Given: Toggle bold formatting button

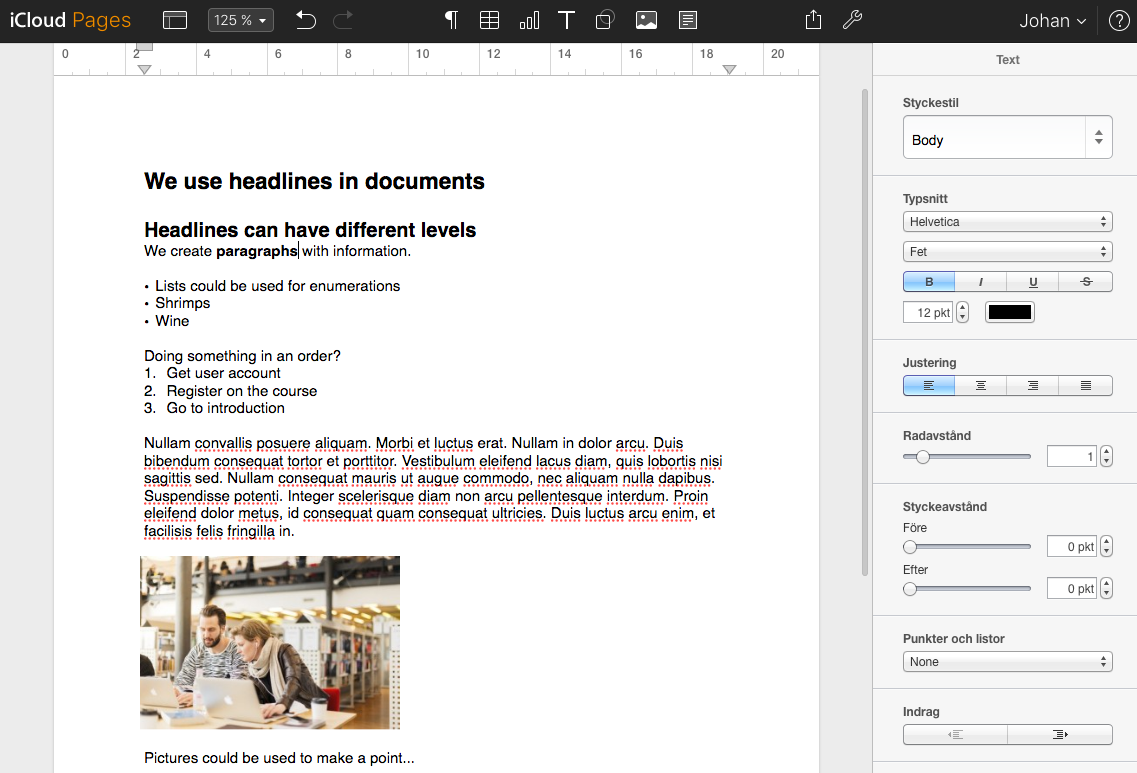Looking at the screenshot, I should click(x=929, y=282).
